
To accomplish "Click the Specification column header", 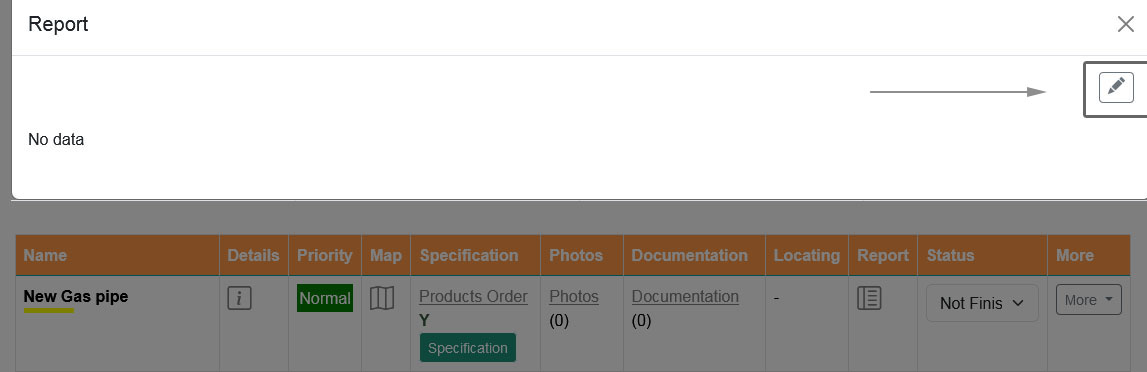I will [x=469, y=255].
